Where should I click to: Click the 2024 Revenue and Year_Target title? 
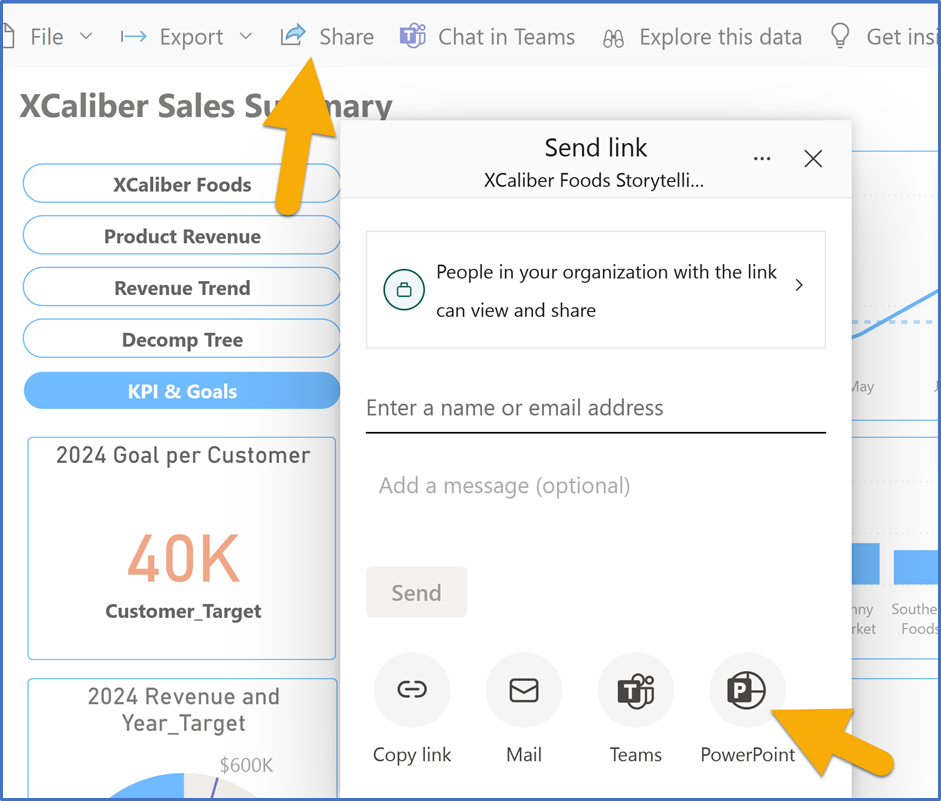pyautogui.click(x=184, y=710)
